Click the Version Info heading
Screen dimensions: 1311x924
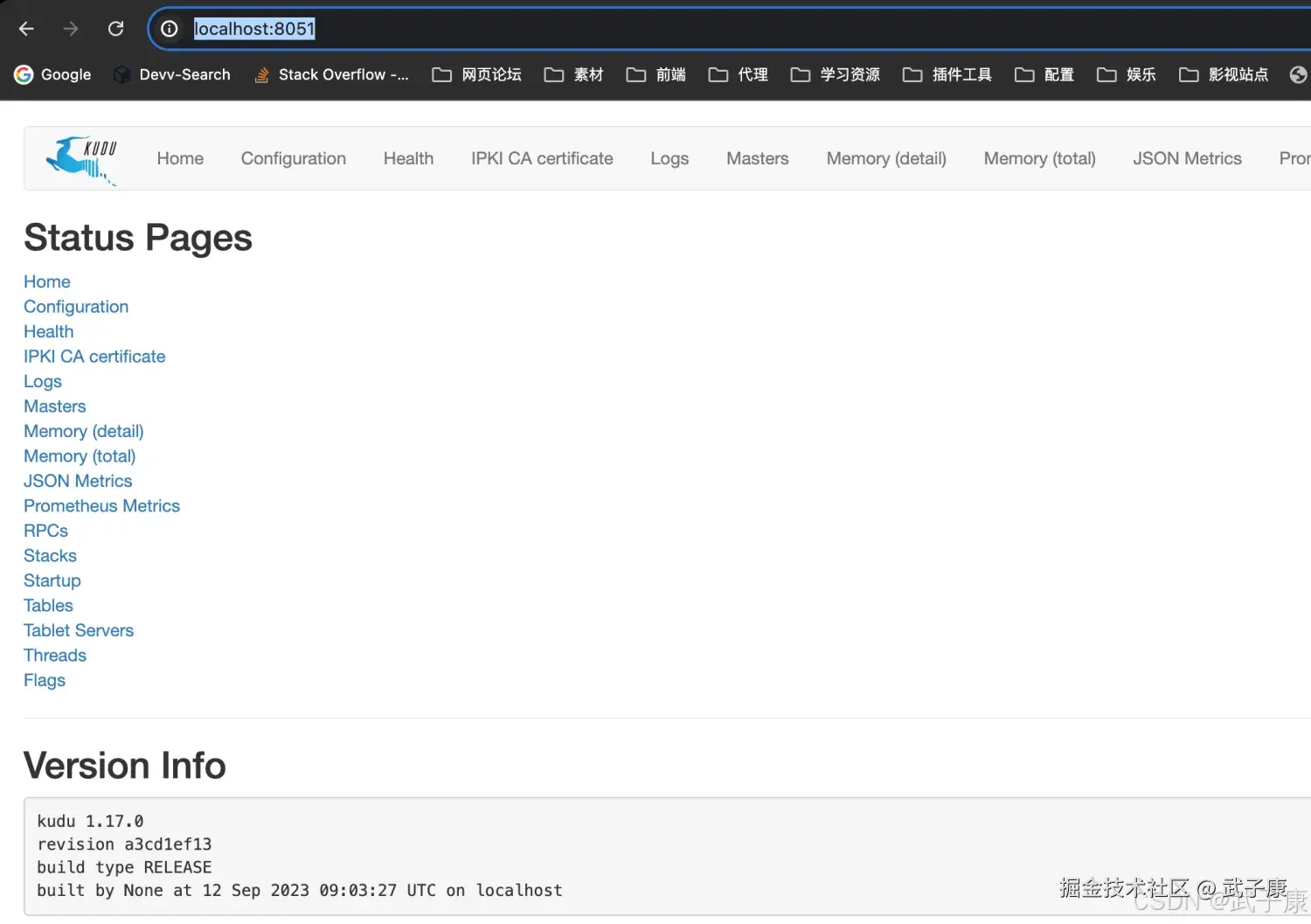click(125, 766)
